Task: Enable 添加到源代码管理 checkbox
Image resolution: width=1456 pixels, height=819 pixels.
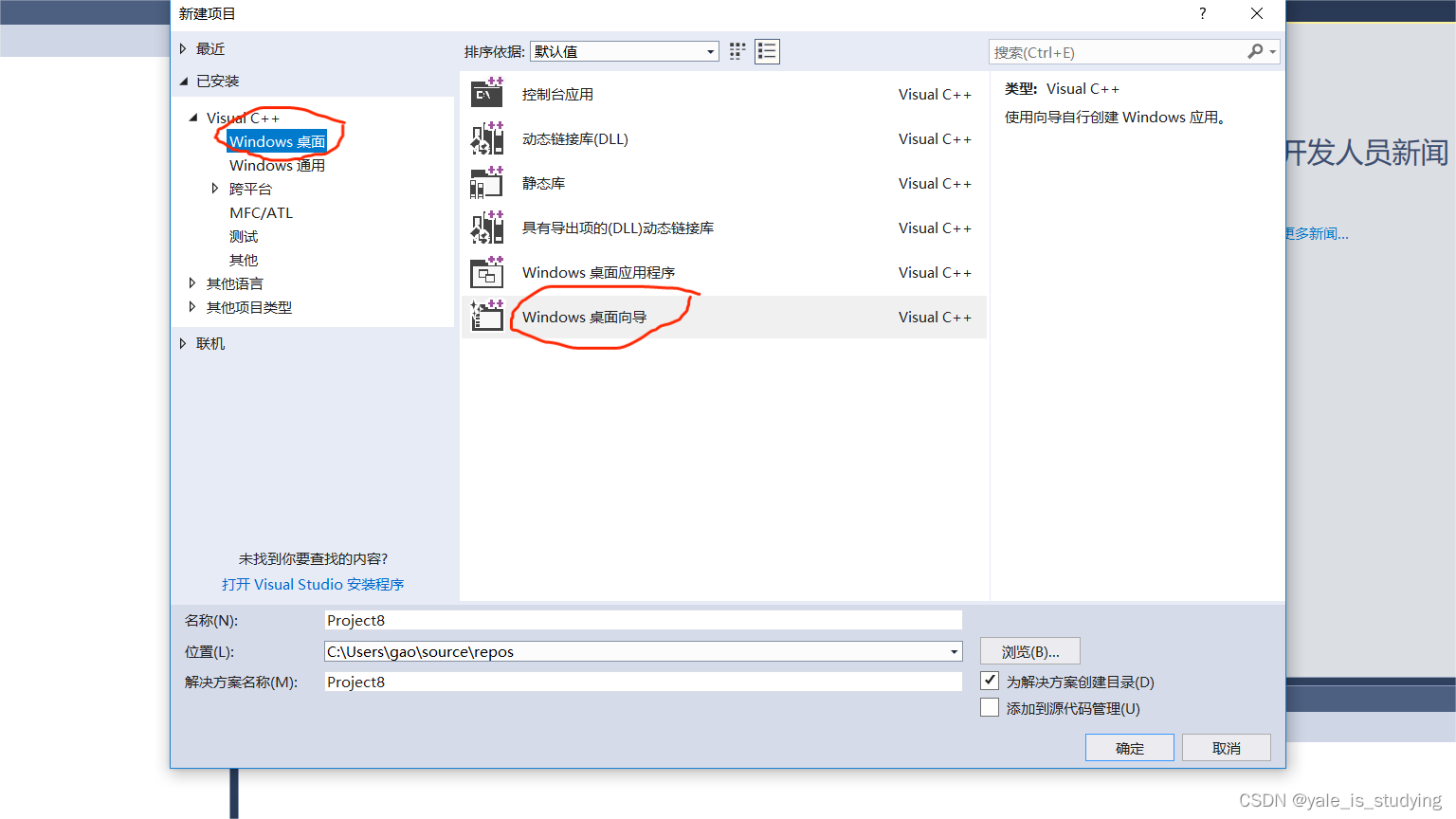Action: tap(990, 707)
